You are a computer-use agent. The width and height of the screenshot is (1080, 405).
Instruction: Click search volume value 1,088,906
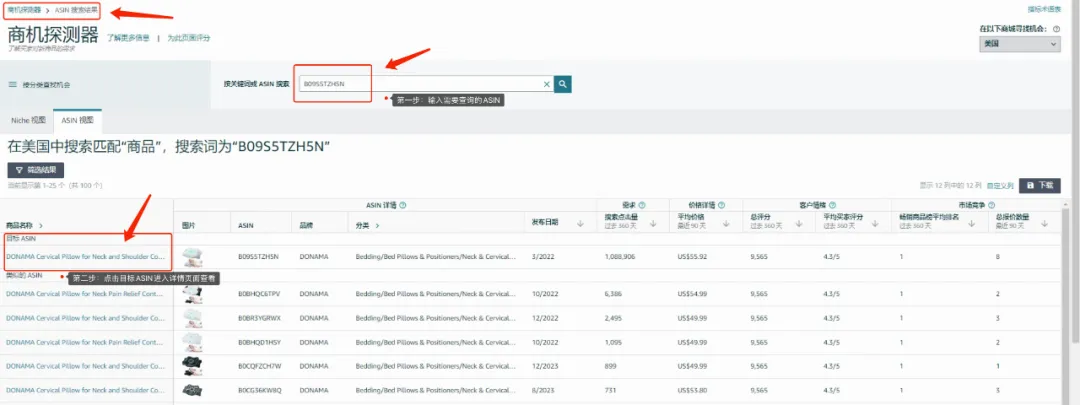619,256
